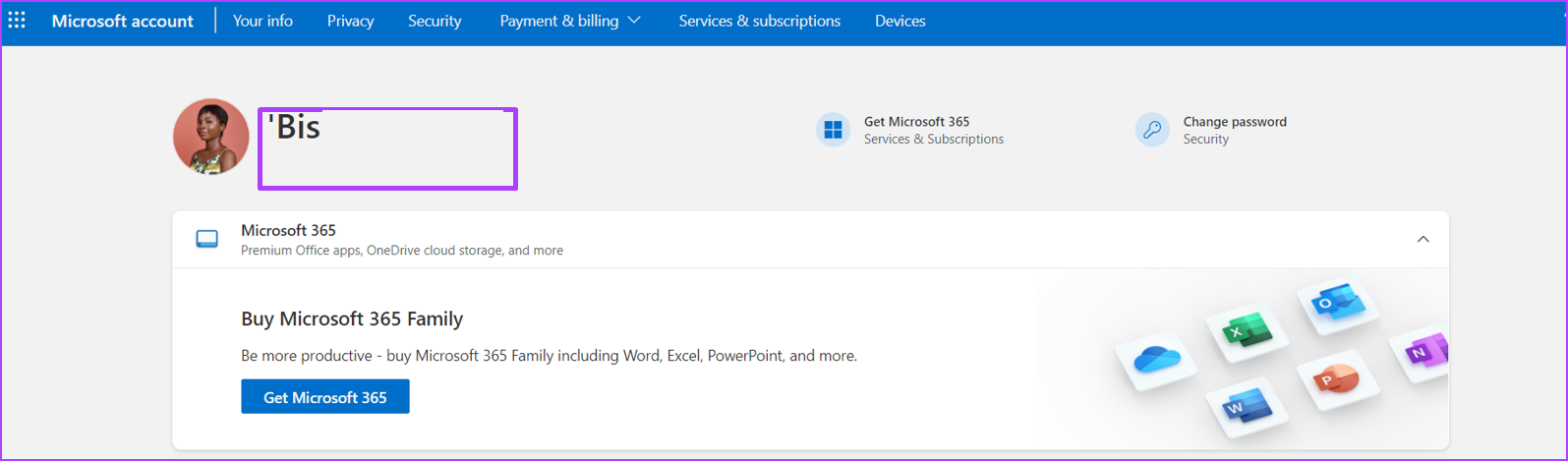Click the OneDrive cloud icon
The width and height of the screenshot is (1568, 461).
coord(1156,359)
